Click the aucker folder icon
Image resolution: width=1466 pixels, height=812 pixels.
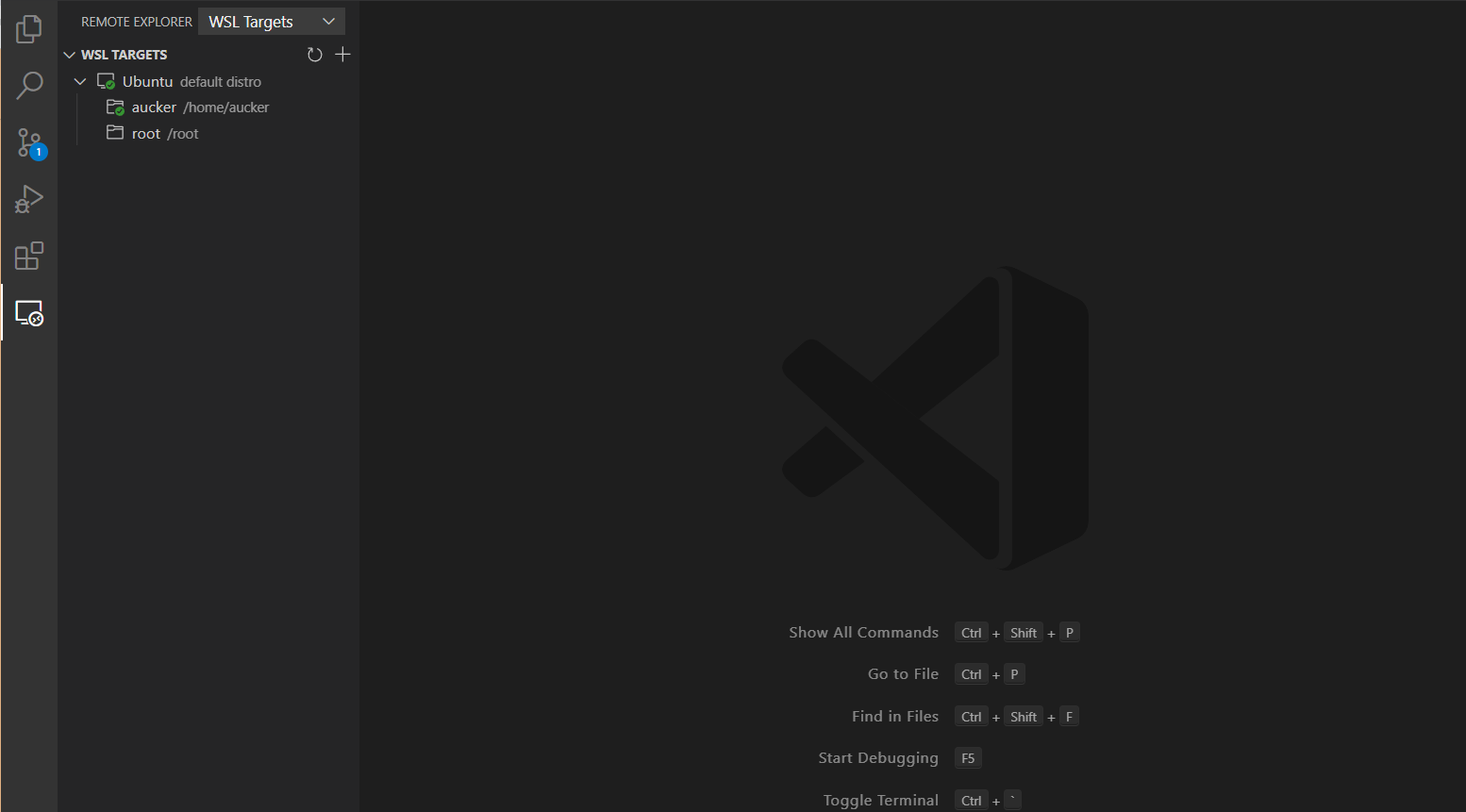[x=115, y=107]
